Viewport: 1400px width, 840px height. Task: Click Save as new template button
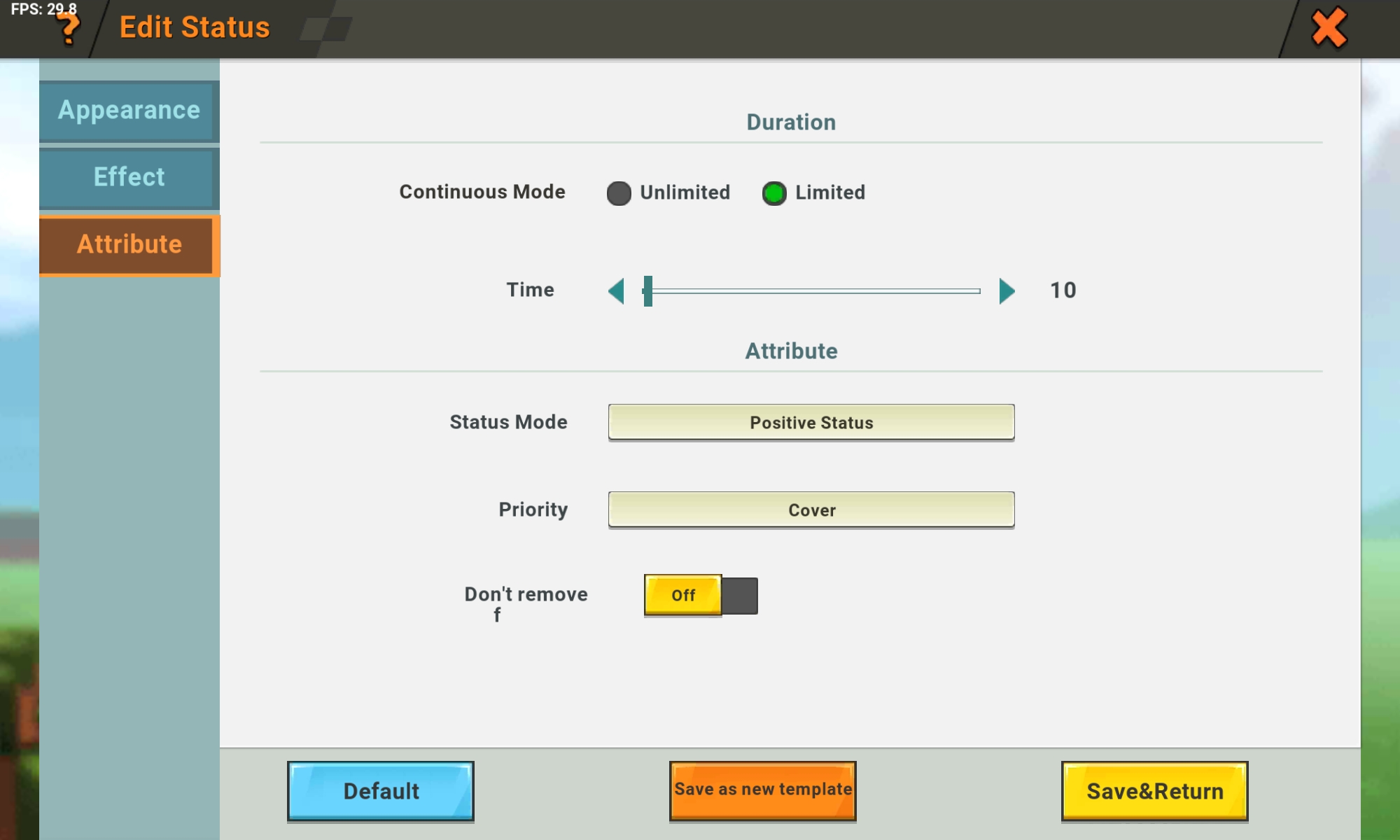(x=762, y=791)
